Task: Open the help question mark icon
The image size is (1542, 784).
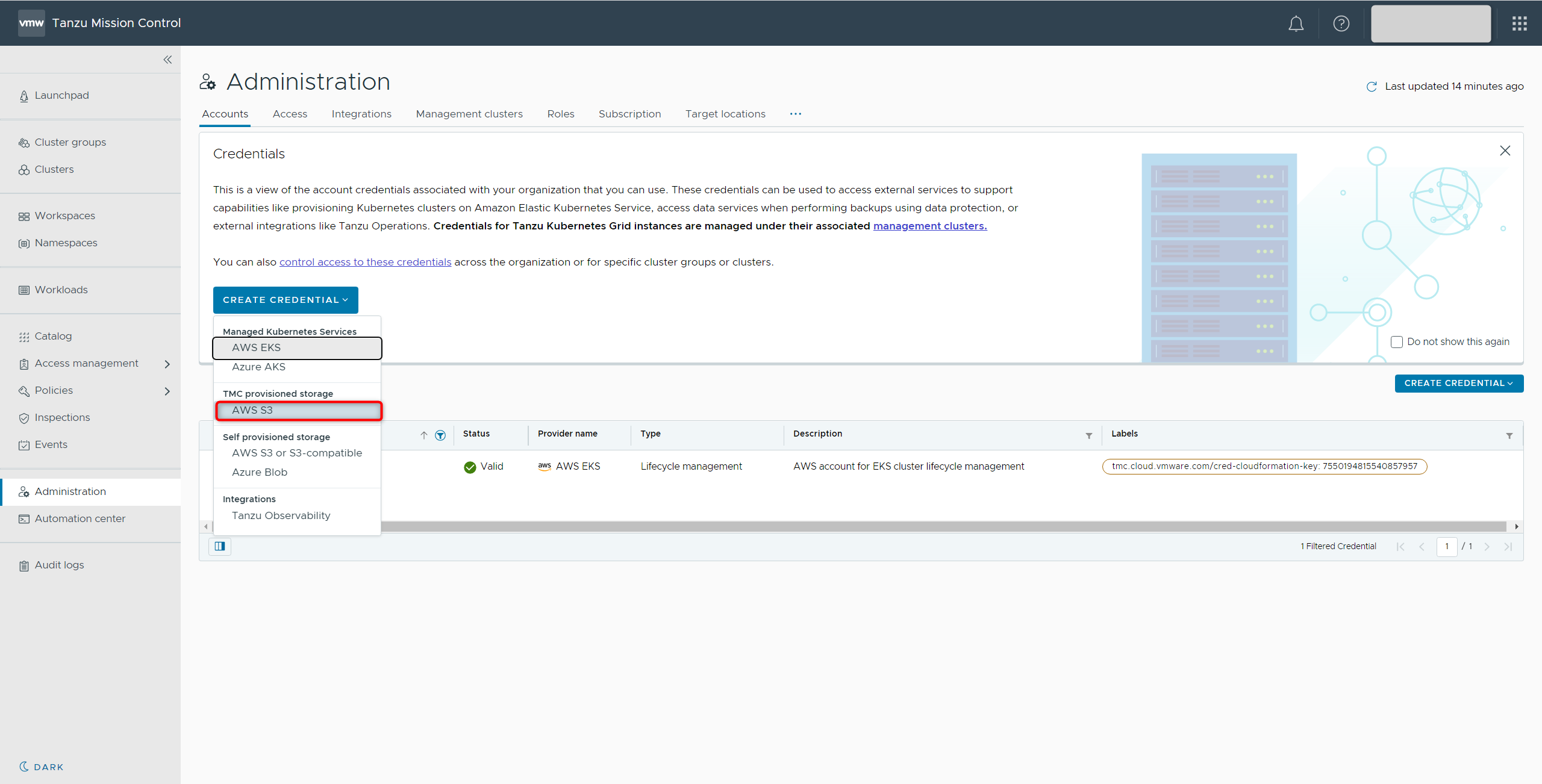Action: [x=1341, y=23]
